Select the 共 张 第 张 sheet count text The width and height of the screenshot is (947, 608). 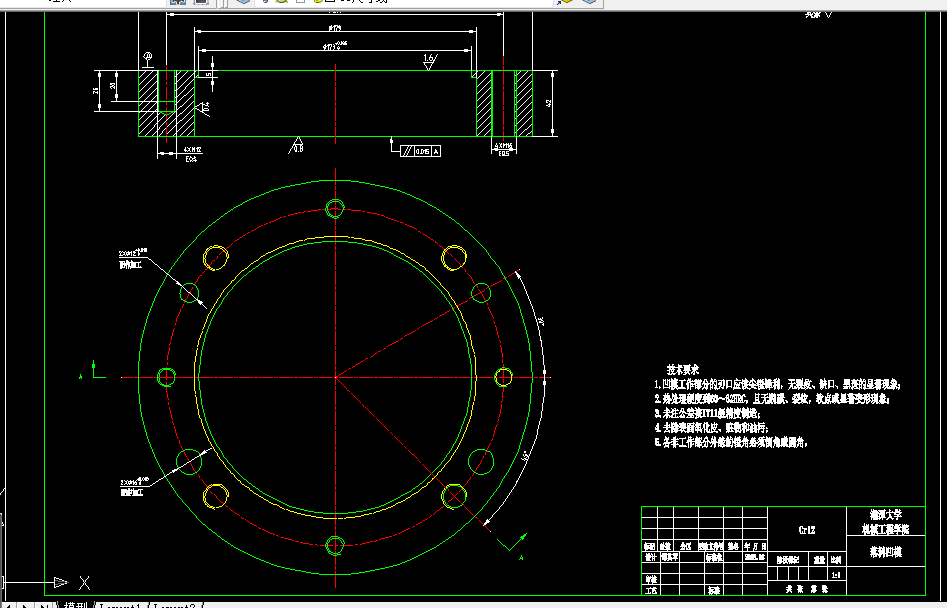(x=807, y=589)
